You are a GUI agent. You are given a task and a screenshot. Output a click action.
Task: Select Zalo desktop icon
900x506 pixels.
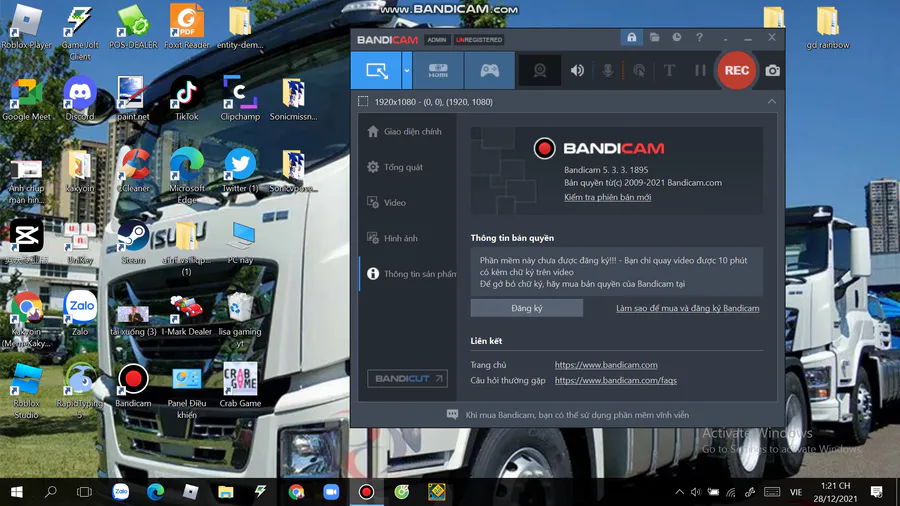tap(80, 314)
